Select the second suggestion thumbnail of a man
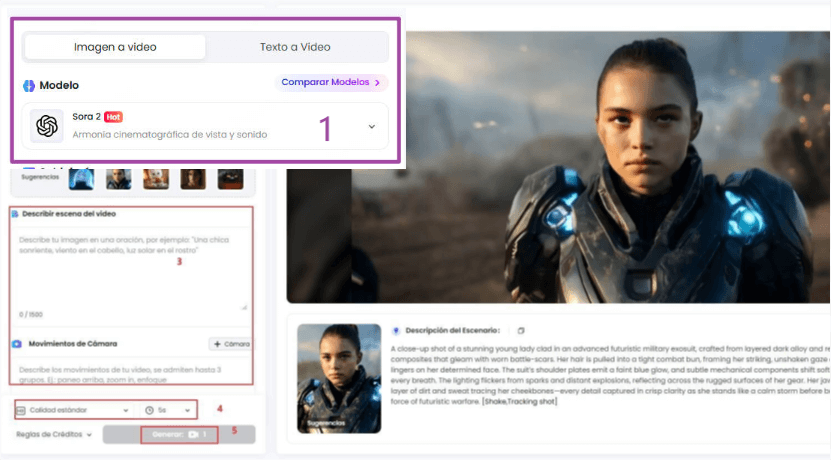The width and height of the screenshot is (831, 460). coord(119,179)
